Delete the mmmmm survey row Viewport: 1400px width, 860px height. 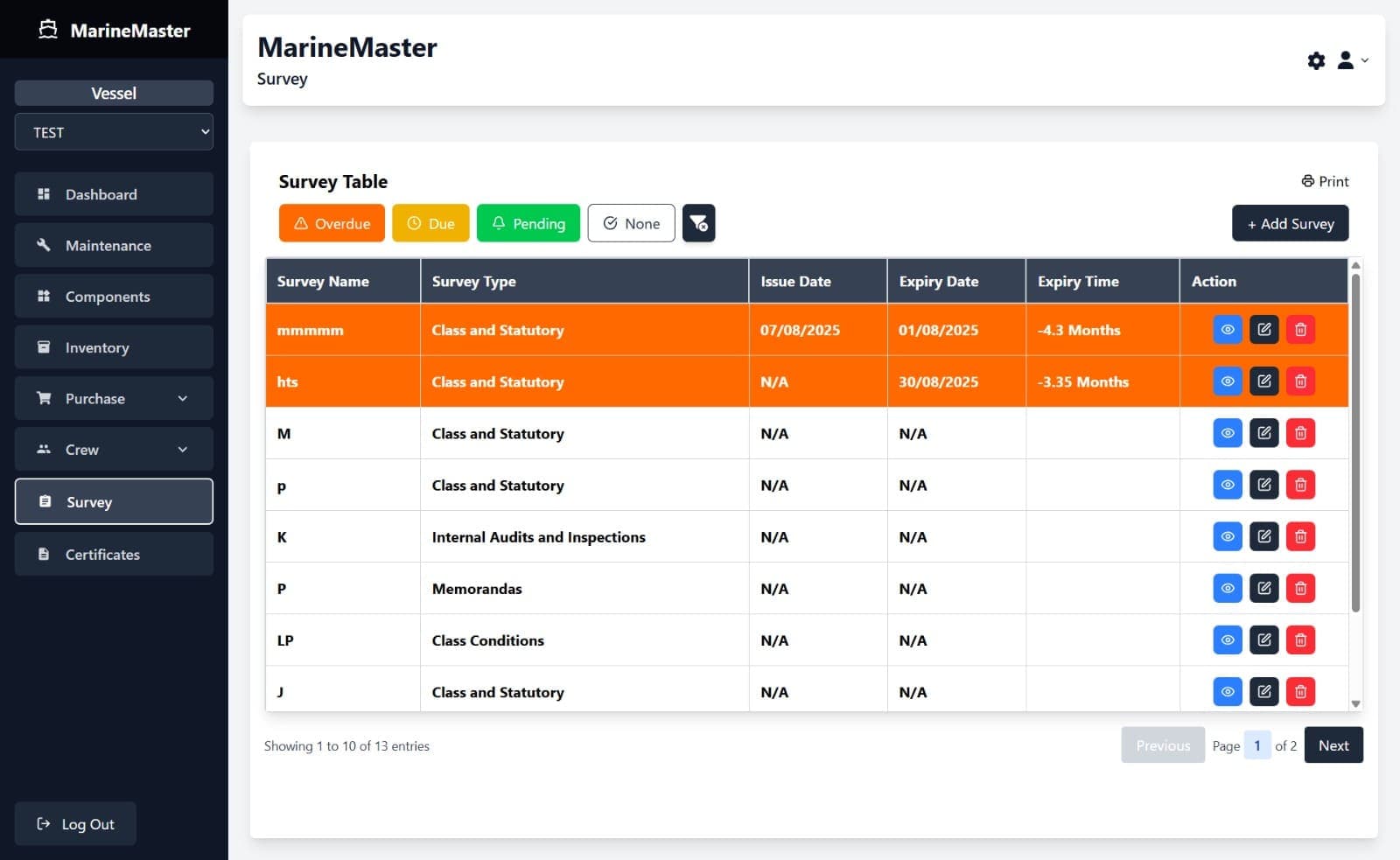(1300, 330)
